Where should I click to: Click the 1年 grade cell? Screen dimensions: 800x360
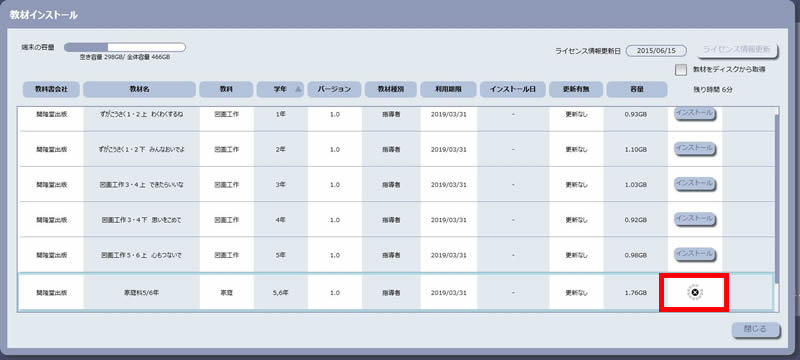[281, 114]
